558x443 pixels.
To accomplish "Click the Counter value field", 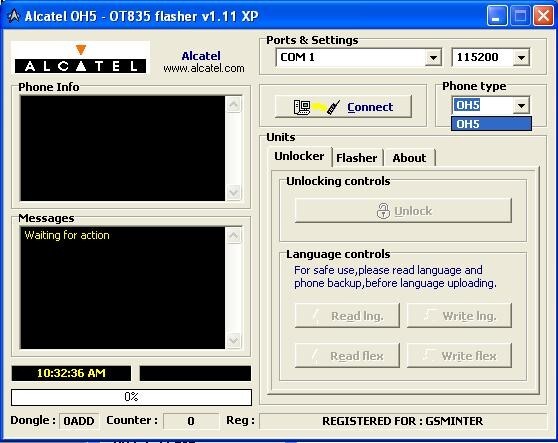I will click(191, 421).
